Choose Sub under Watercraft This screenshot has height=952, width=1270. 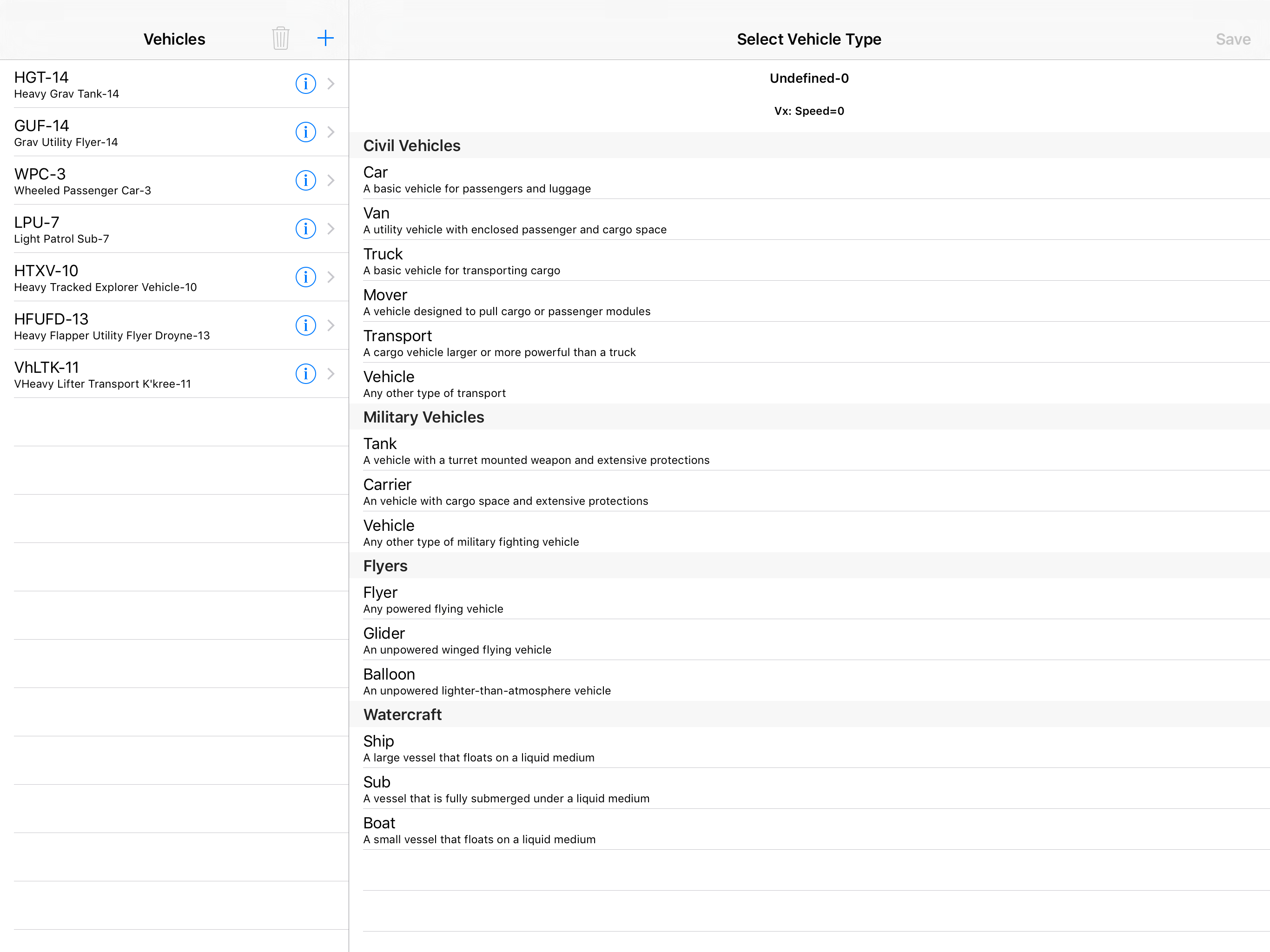(809, 789)
